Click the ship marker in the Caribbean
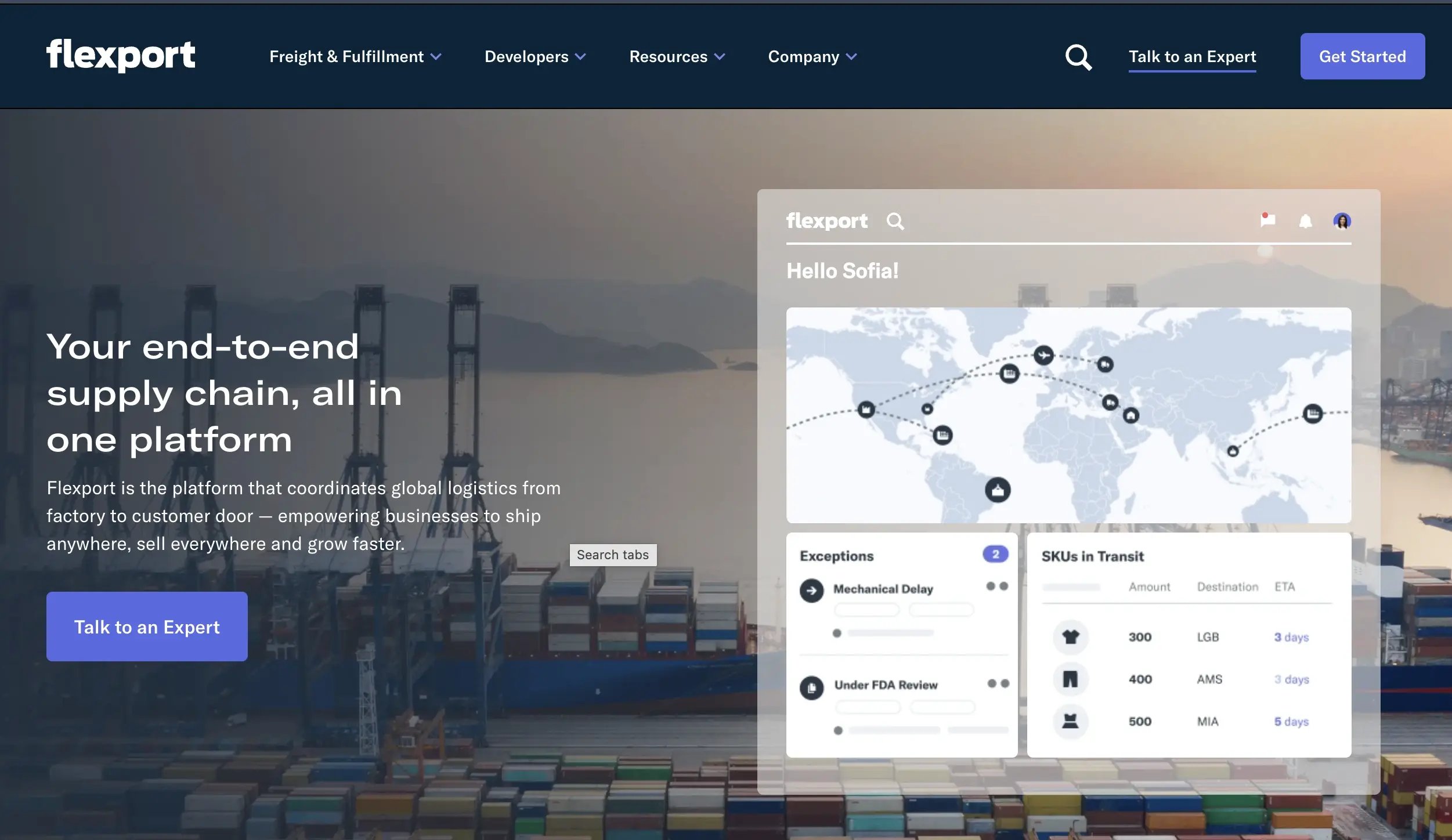 point(942,435)
